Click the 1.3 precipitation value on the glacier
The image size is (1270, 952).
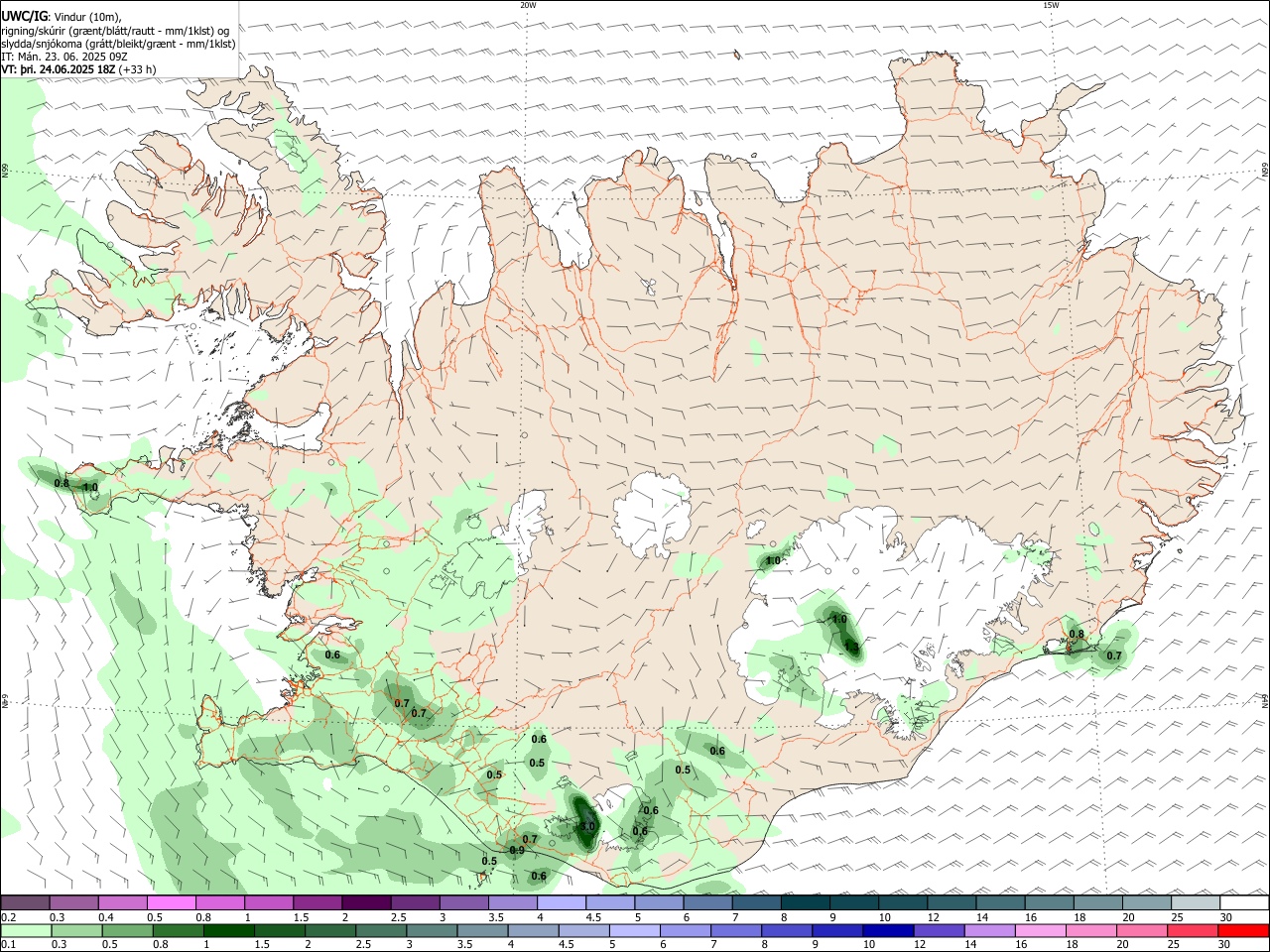coord(851,648)
